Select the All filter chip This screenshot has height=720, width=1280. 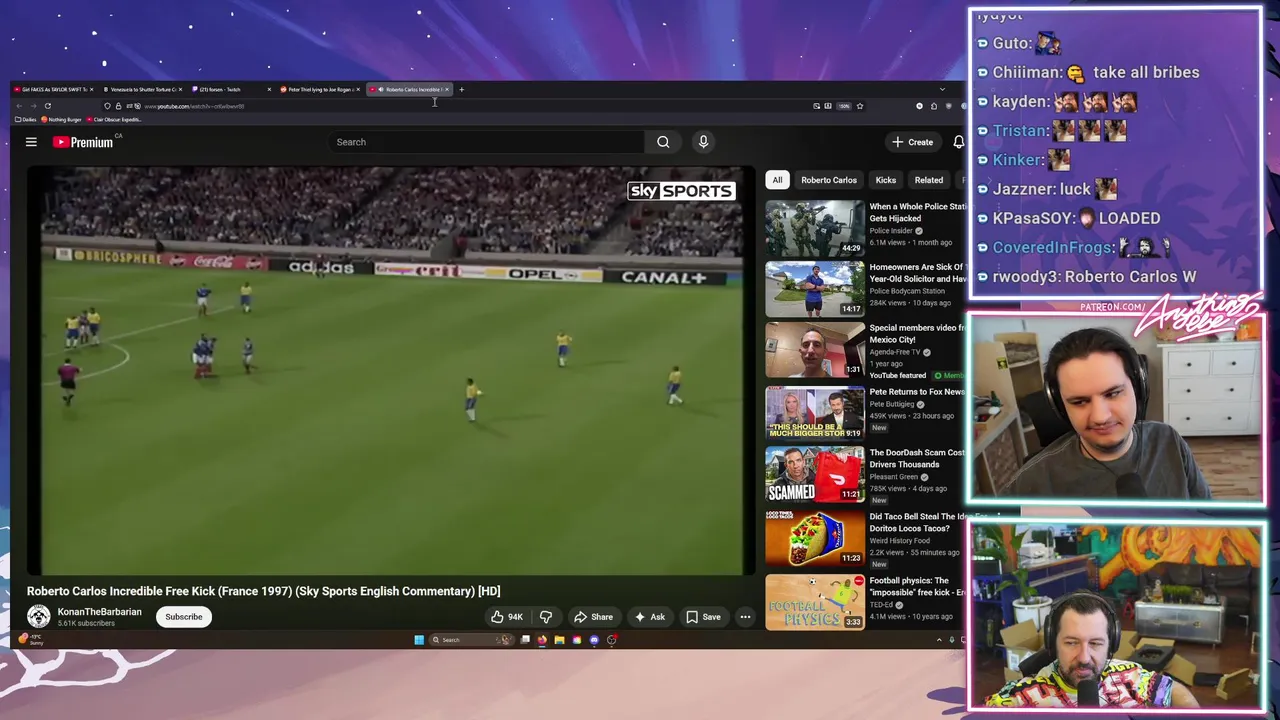click(x=777, y=180)
